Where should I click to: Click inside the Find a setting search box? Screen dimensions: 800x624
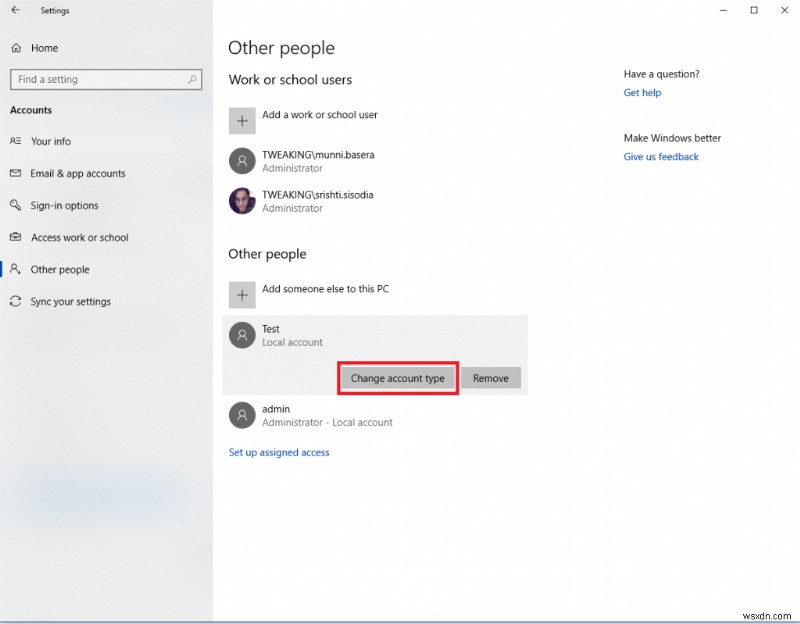[105, 79]
